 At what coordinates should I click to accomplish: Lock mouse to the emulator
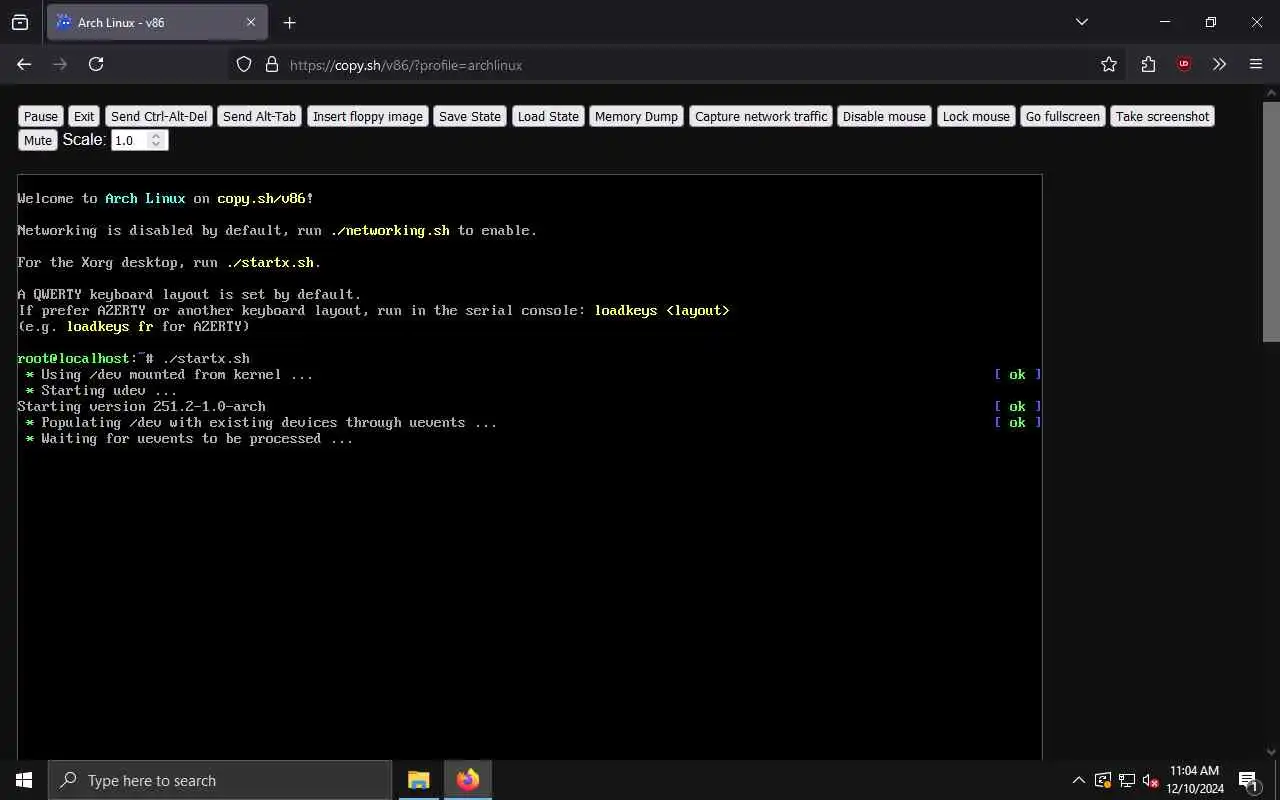[976, 116]
